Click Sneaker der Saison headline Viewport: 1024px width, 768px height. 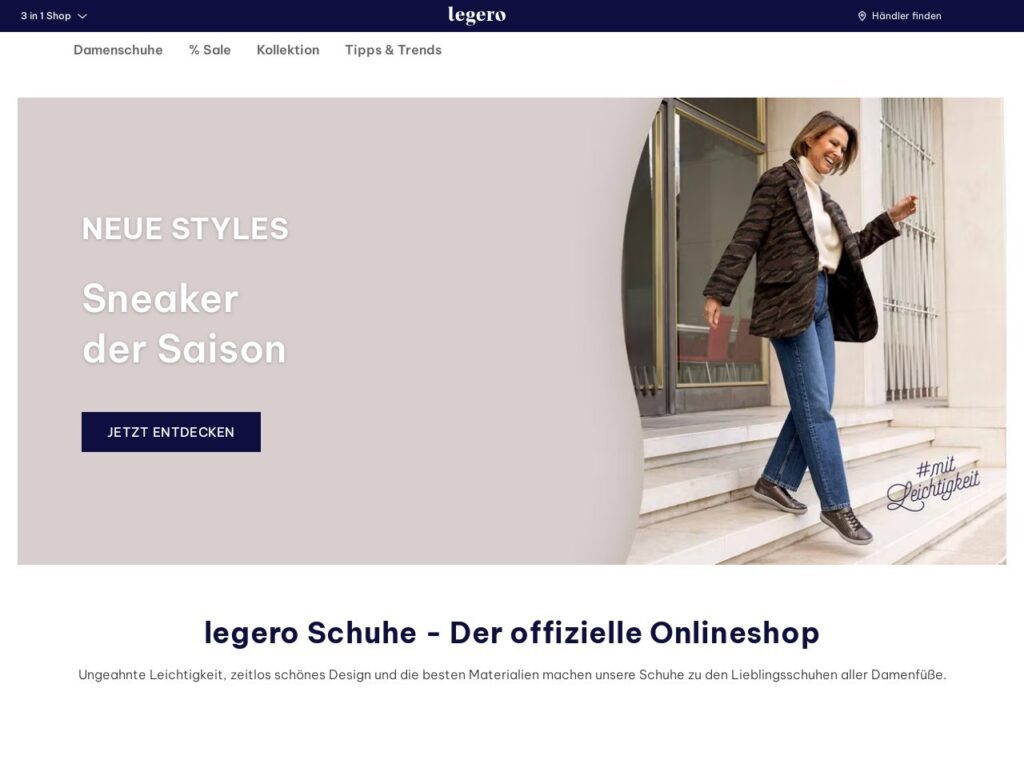[184, 323]
